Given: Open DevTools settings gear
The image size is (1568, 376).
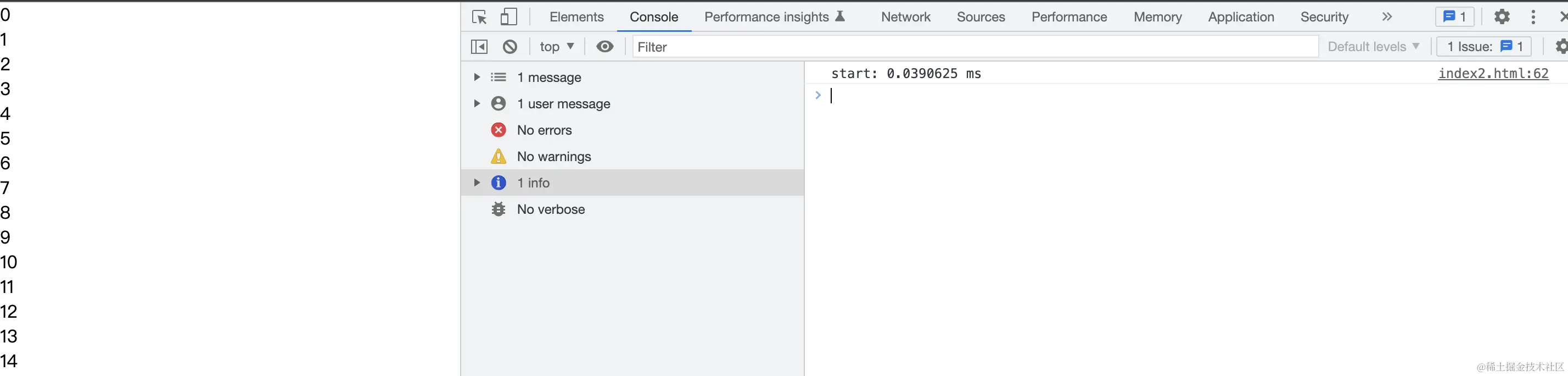Looking at the screenshot, I should pyautogui.click(x=1502, y=17).
